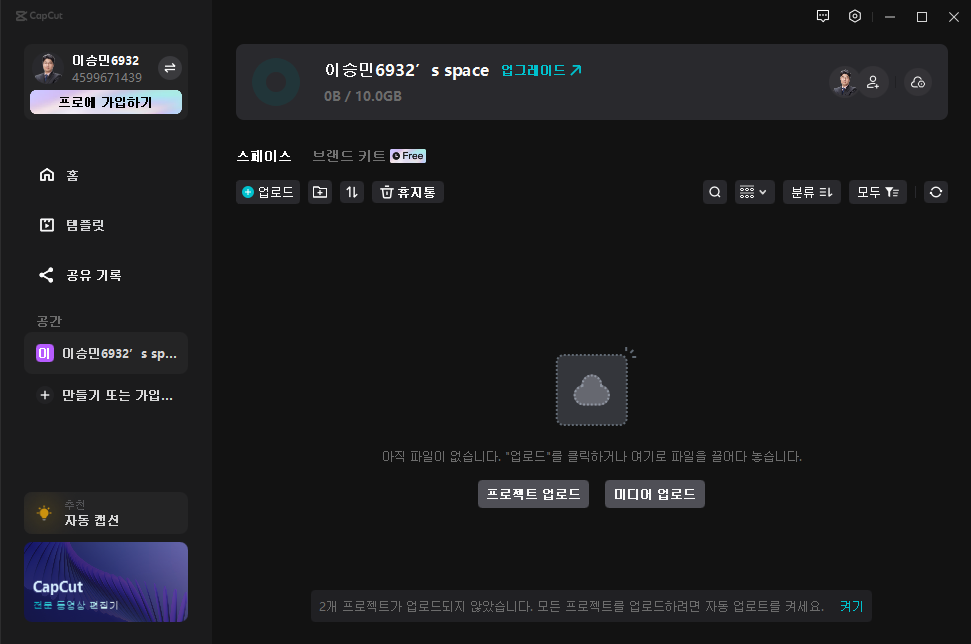Open the 휴지통 trash
This screenshot has width=971, height=644.
[x=407, y=193]
